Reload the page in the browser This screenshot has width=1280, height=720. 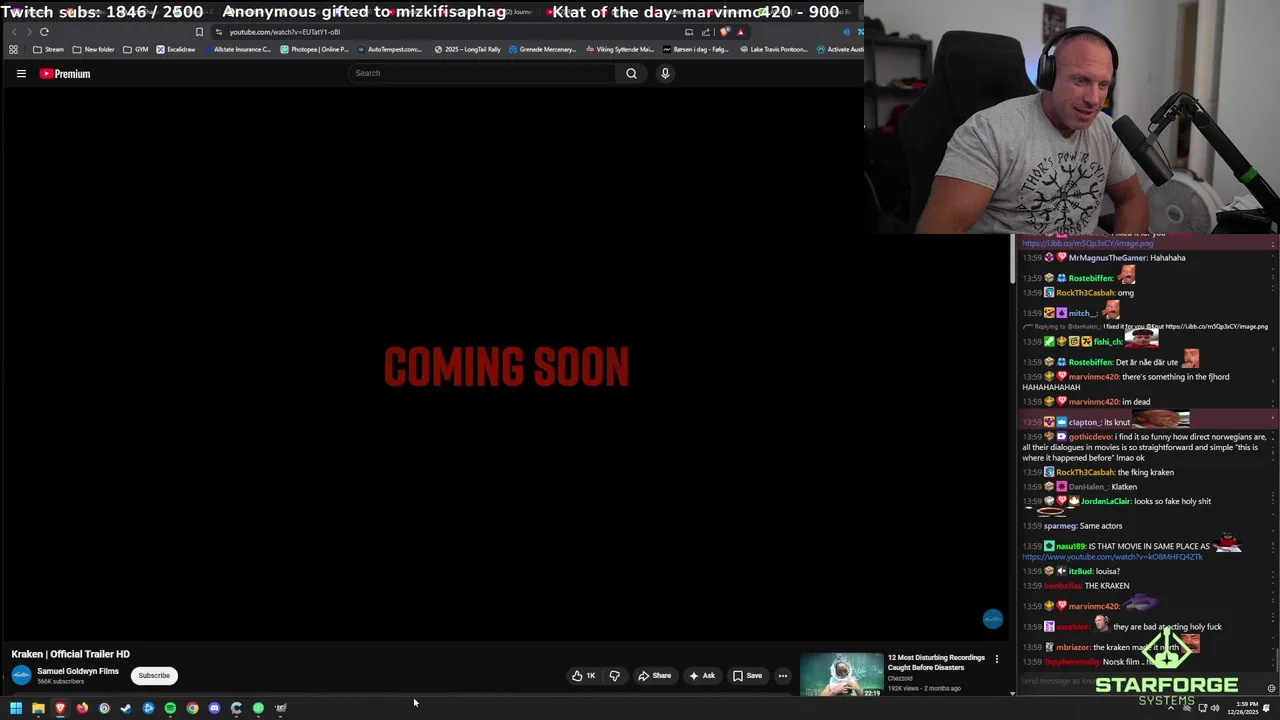coord(44,32)
